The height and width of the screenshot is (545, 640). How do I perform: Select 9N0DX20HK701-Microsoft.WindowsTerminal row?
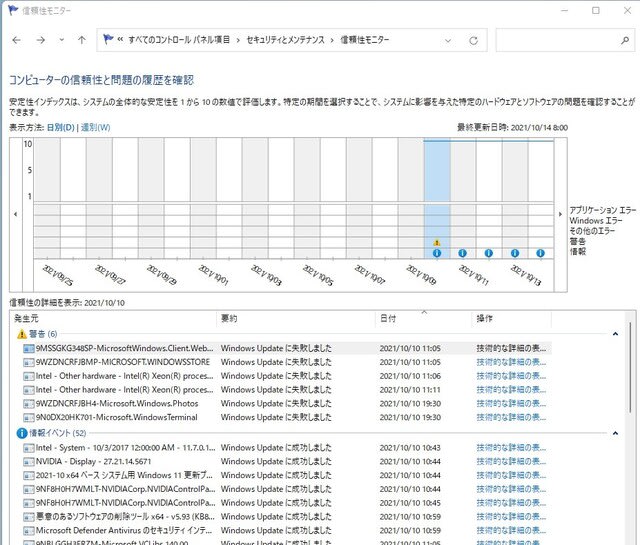(287, 418)
